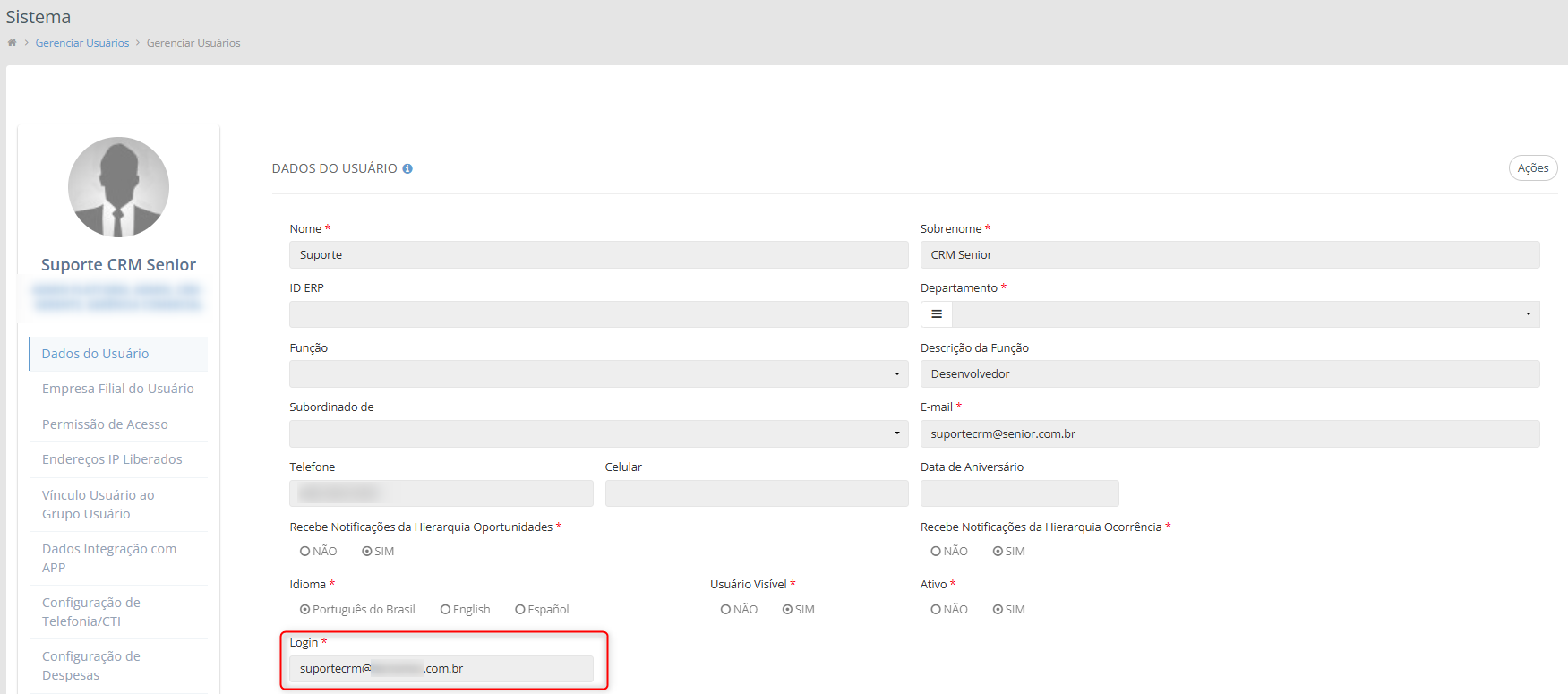Choose English language
Image resolution: width=1568 pixels, height=694 pixels.
coord(445,610)
